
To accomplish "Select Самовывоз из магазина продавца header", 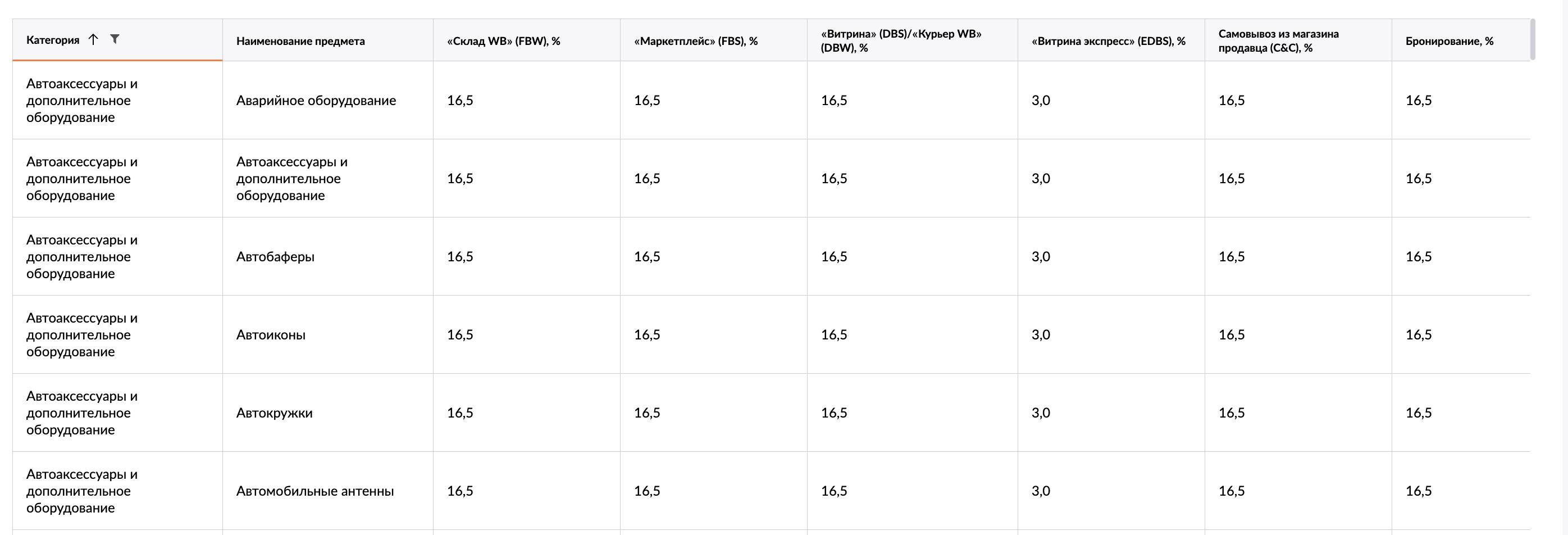I will [1278, 40].
